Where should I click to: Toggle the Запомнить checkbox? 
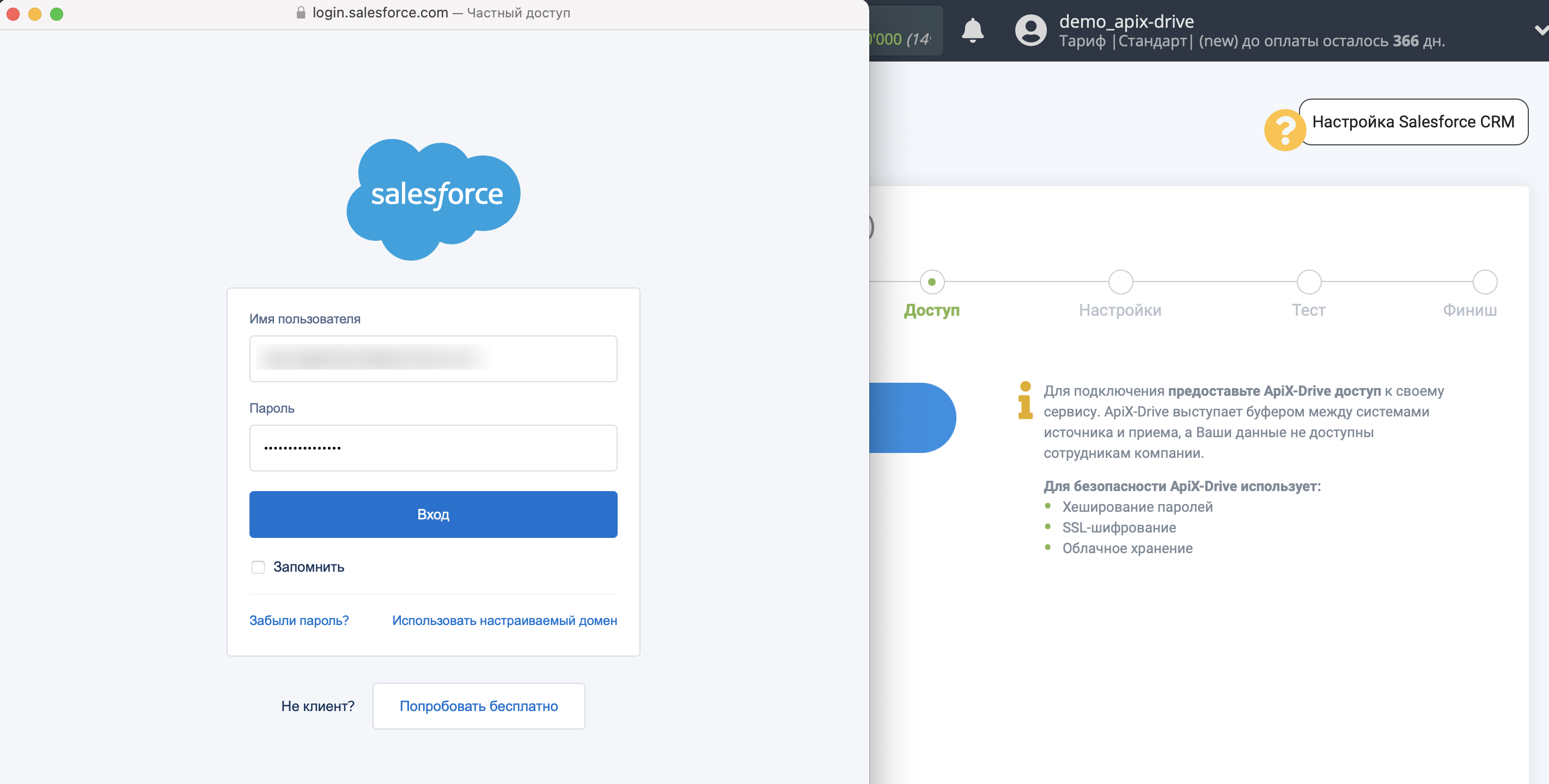point(257,566)
